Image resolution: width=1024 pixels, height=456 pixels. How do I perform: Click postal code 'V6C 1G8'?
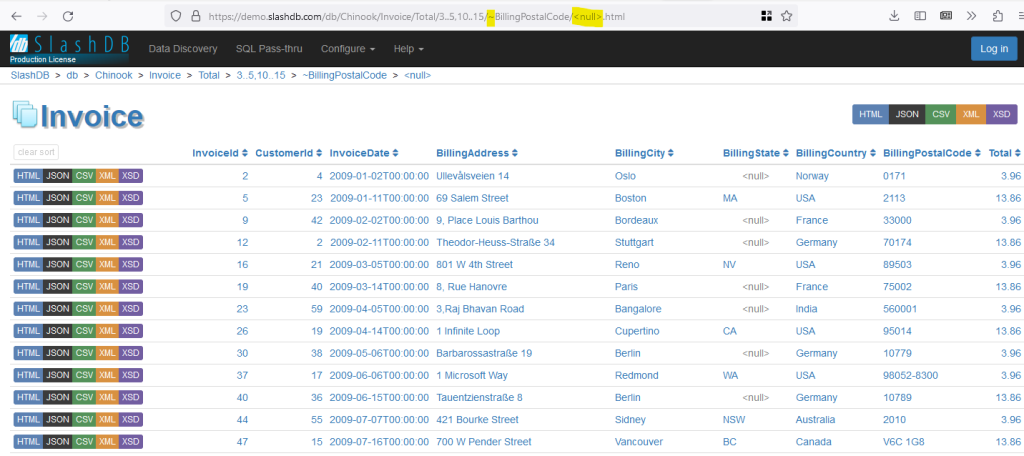pos(904,442)
